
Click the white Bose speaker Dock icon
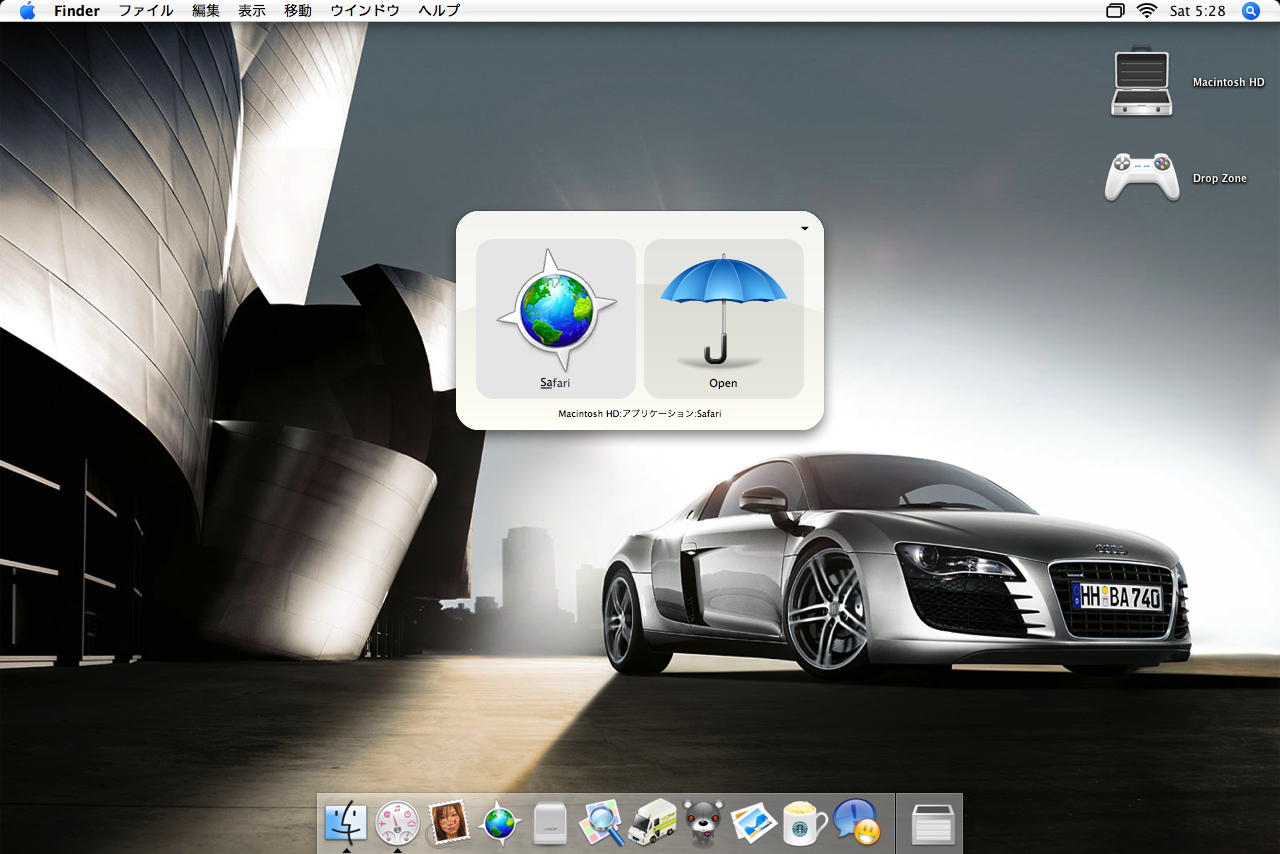point(550,823)
